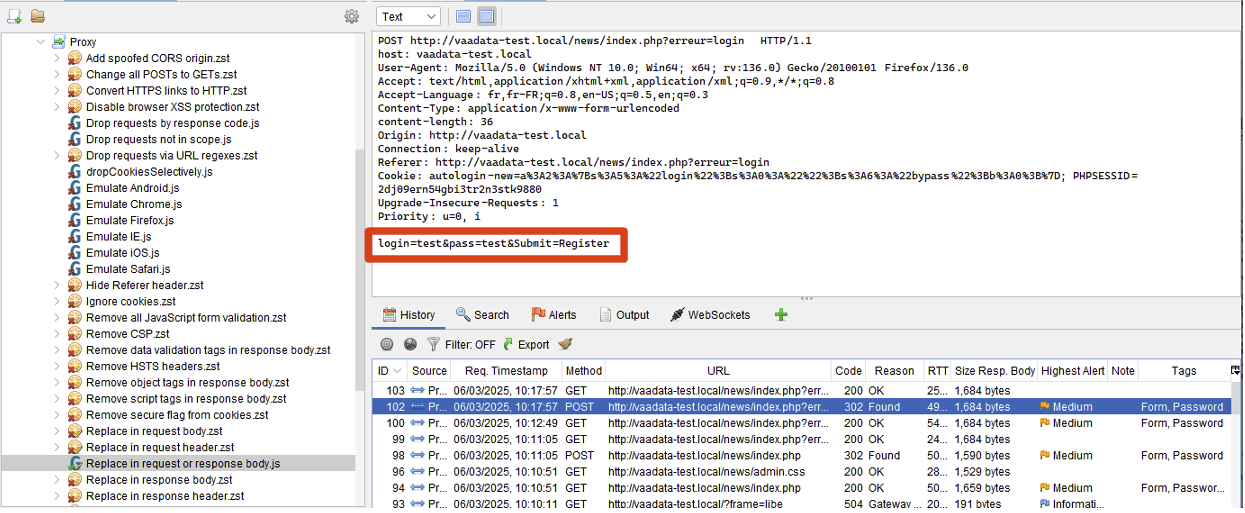The height and width of the screenshot is (513, 1245).
Task: Toggle the split header/body view button
Action: click(x=463, y=16)
